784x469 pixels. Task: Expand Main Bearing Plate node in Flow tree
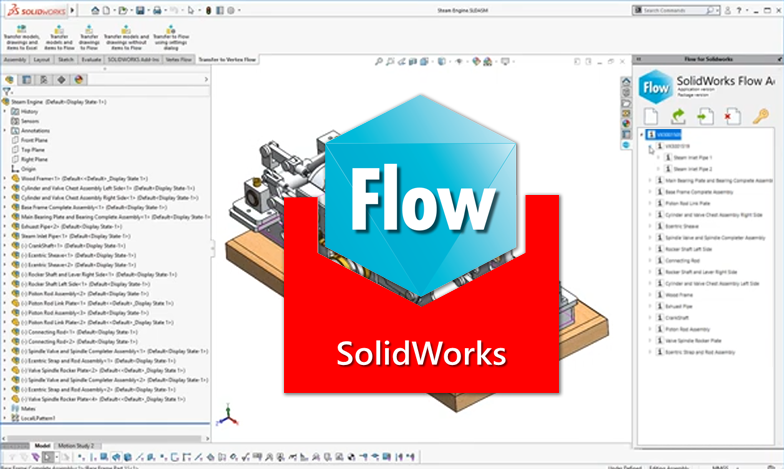point(650,180)
